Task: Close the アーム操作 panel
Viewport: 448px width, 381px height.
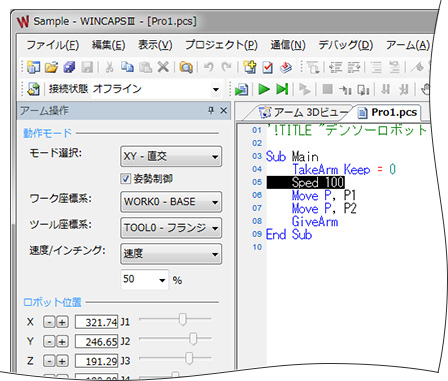Action: 224,111
